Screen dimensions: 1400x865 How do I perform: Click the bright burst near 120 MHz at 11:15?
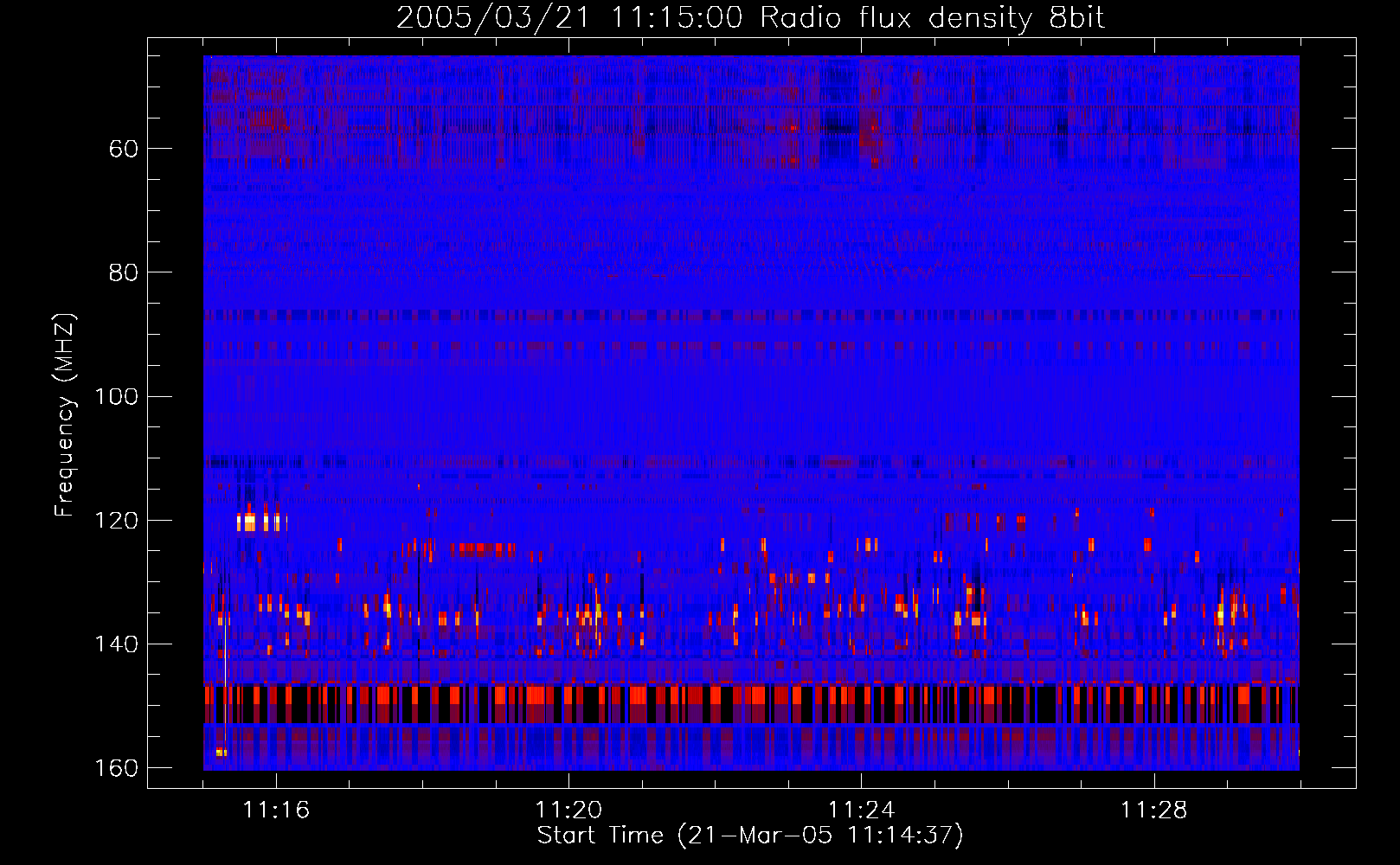[260, 522]
